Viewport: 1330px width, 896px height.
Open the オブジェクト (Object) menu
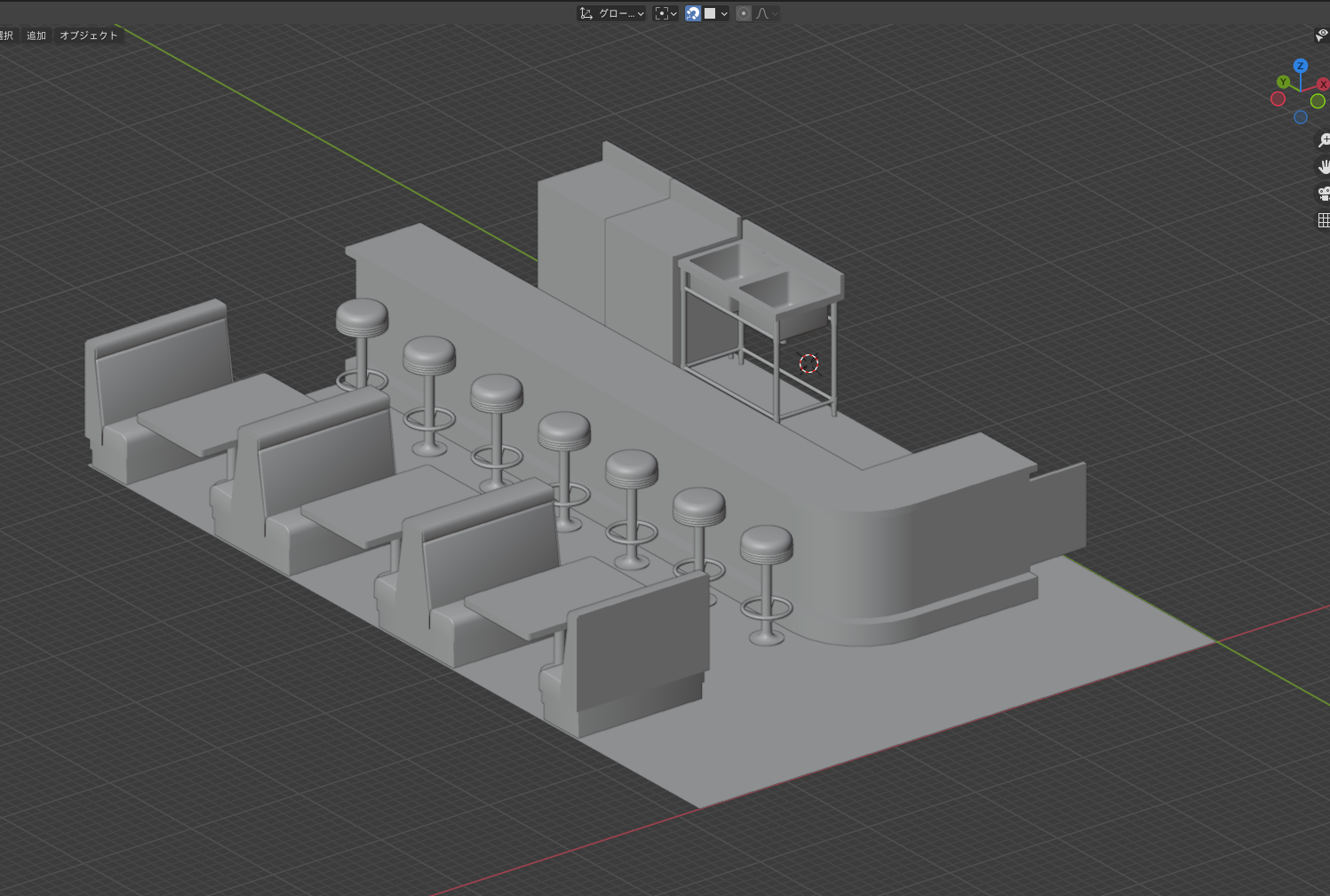(88, 36)
